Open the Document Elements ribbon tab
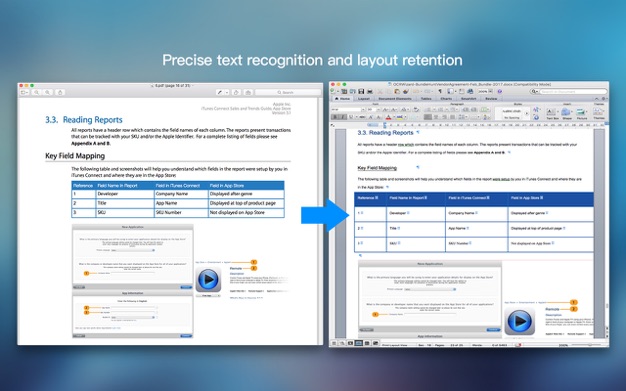Image resolution: width=626 pixels, height=391 pixels. [x=394, y=99]
